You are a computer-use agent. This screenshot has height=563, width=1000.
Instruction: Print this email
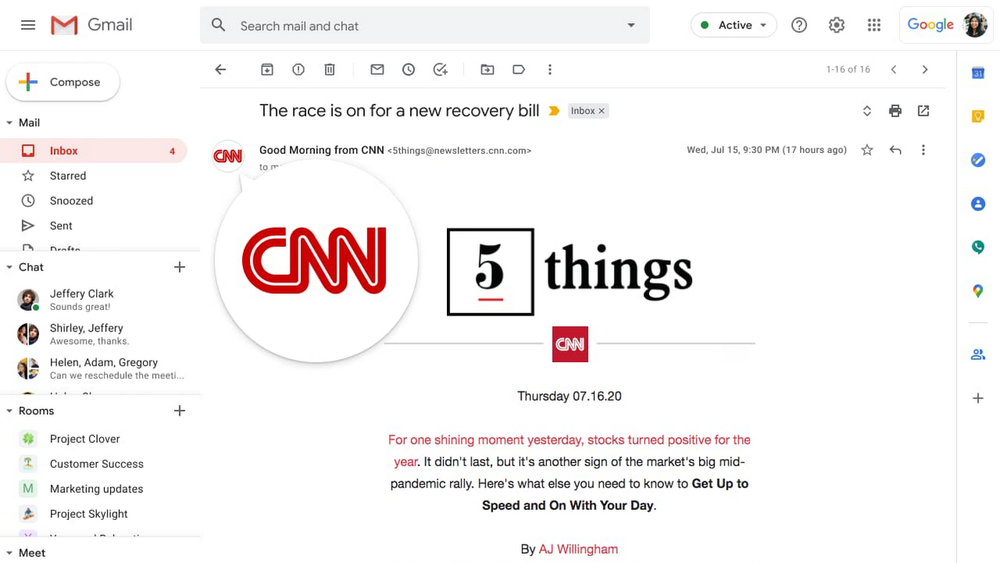click(895, 111)
